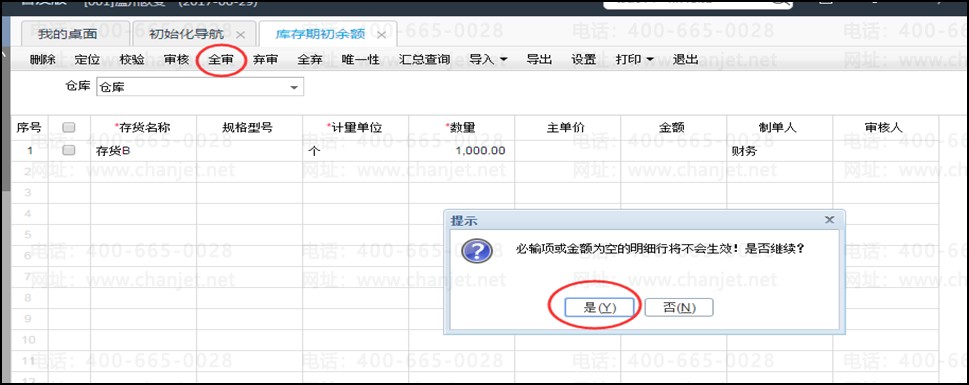This screenshot has height=385, width=969.
Task: Expand the 打印 dropdown arrow
Action: (x=650, y=60)
